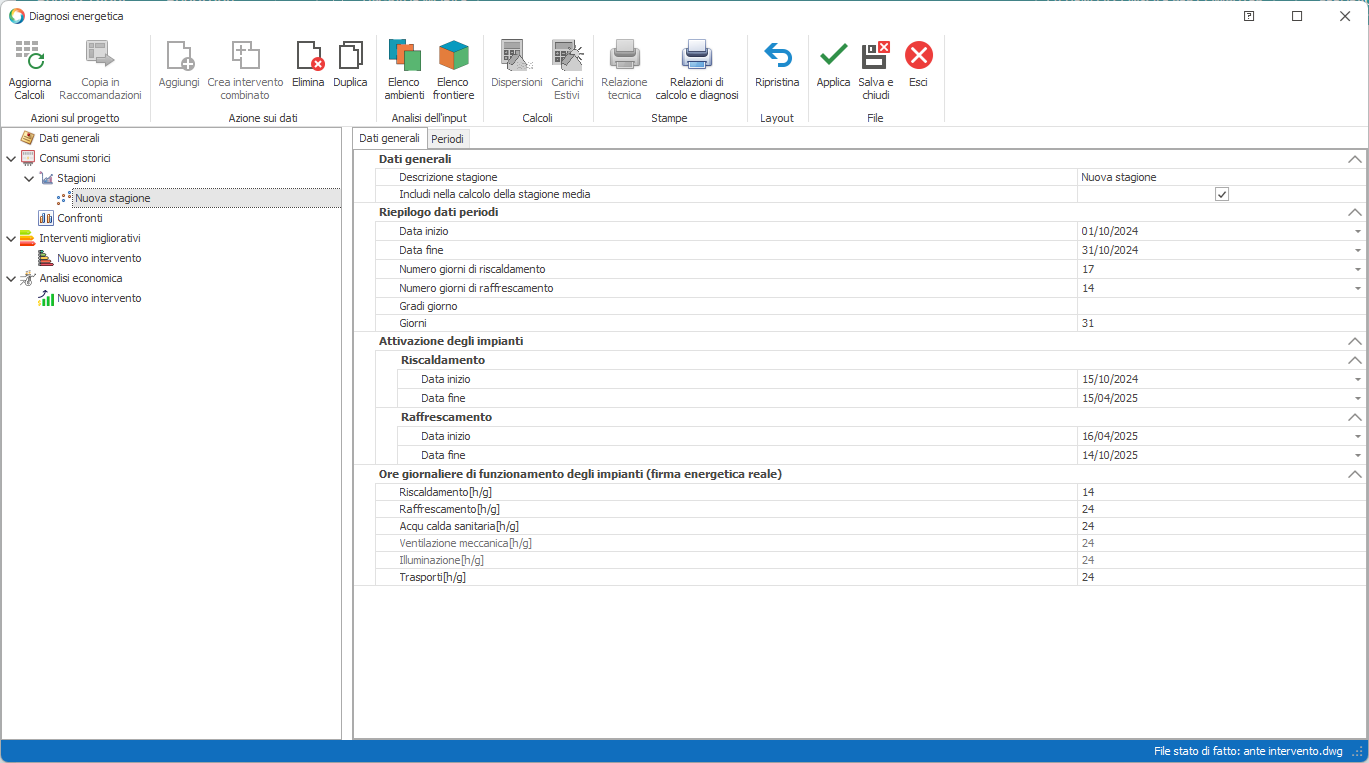Select Dati generali tree item
The image size is (1369, 763).
tap(69, 138)
